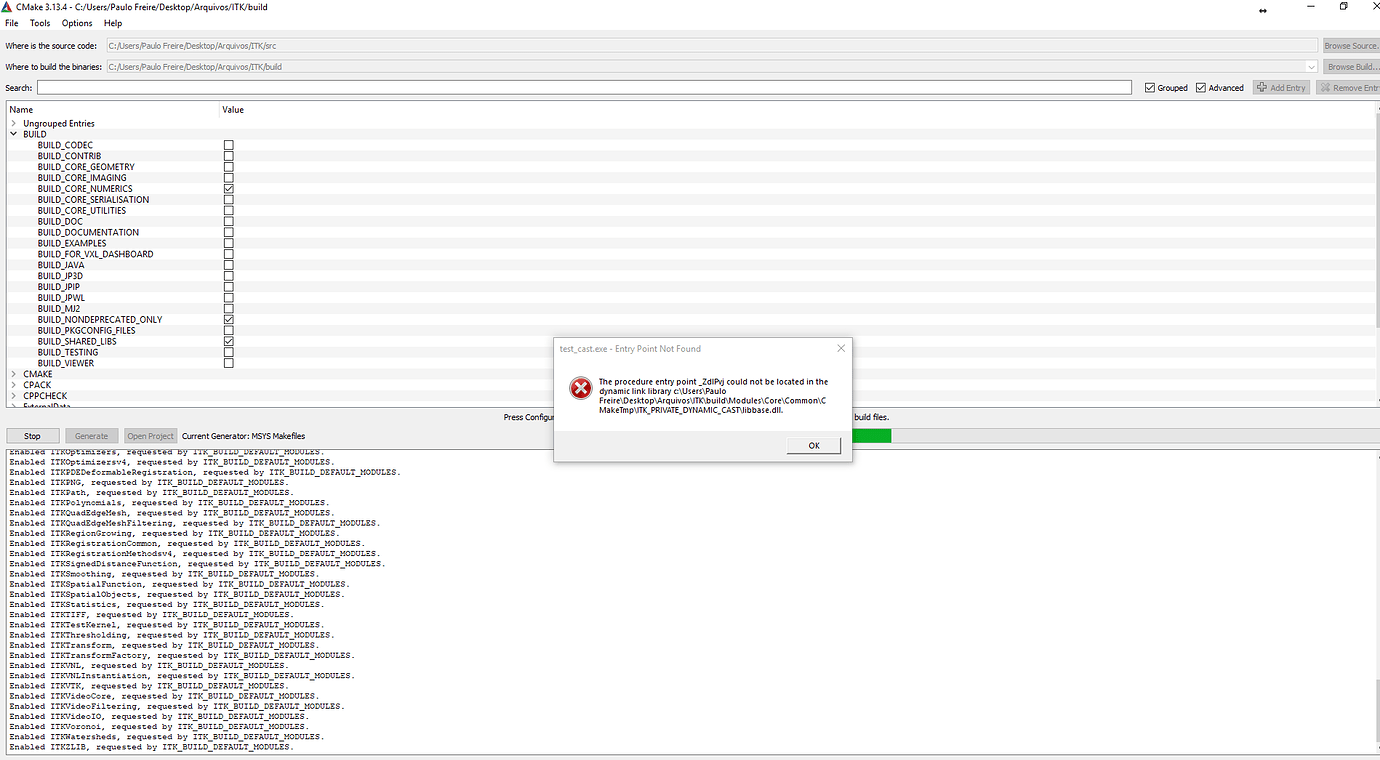Toggle the Grouped checkbox
Image resolution: width=1380 pixels, height=760 pixels.
(1151, 88)
